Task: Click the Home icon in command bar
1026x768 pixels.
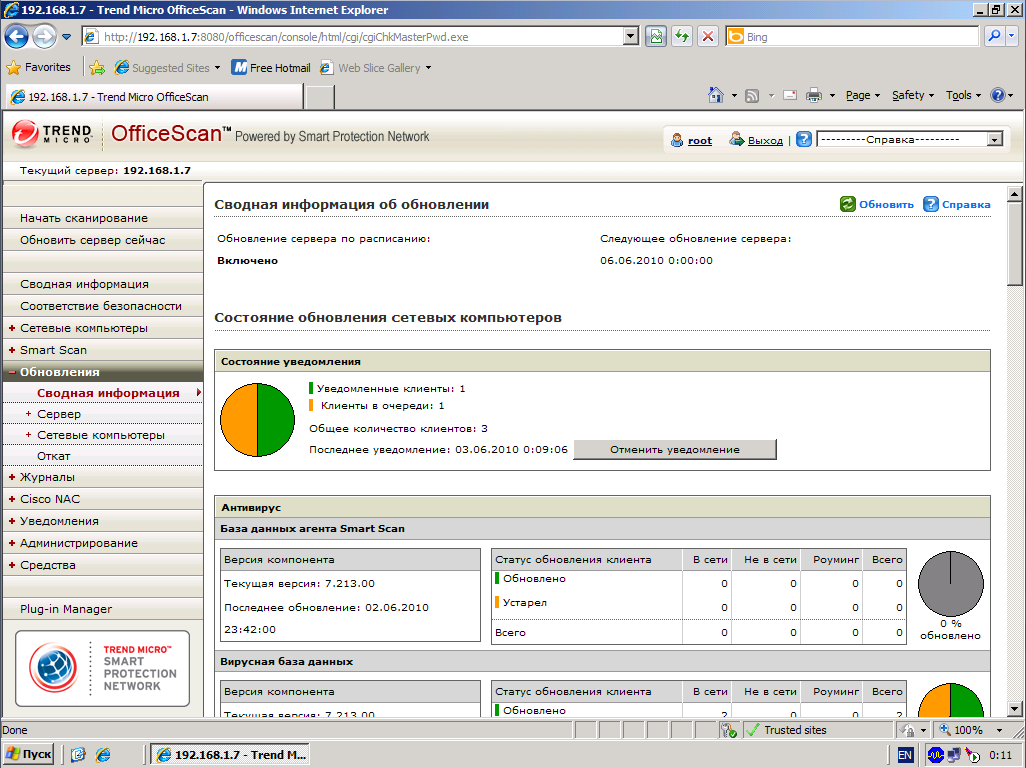Action: click(x=716, y=96)
